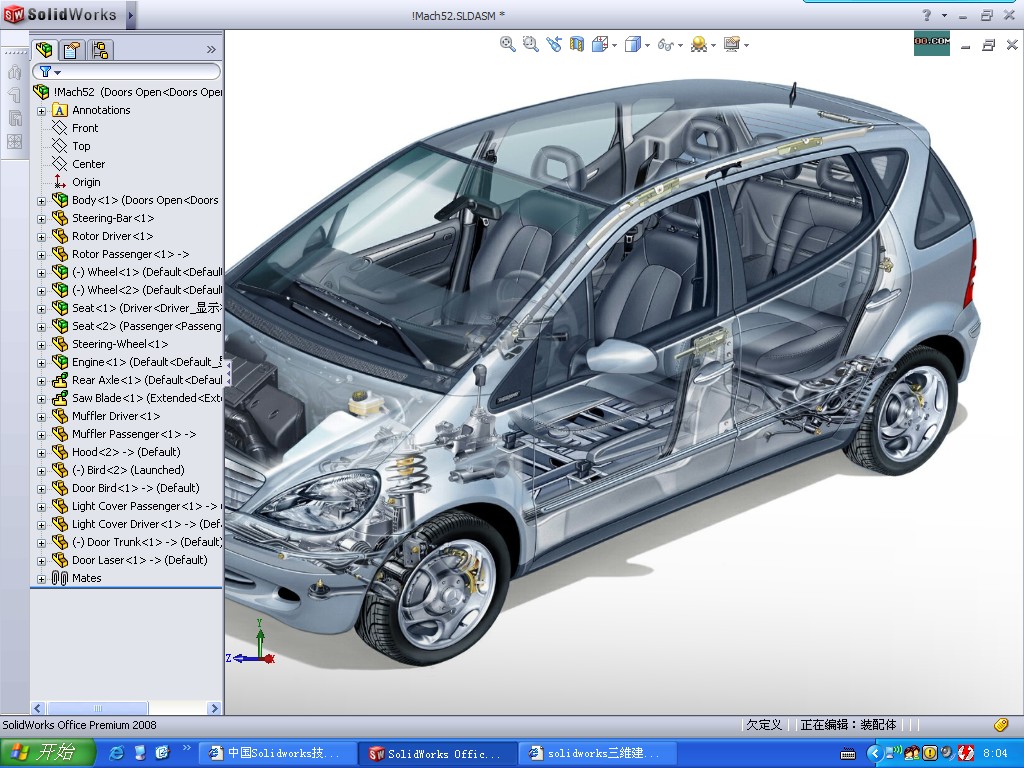Select Seat<1> Driver component
1024x768 pixels.
coord(146,308)
